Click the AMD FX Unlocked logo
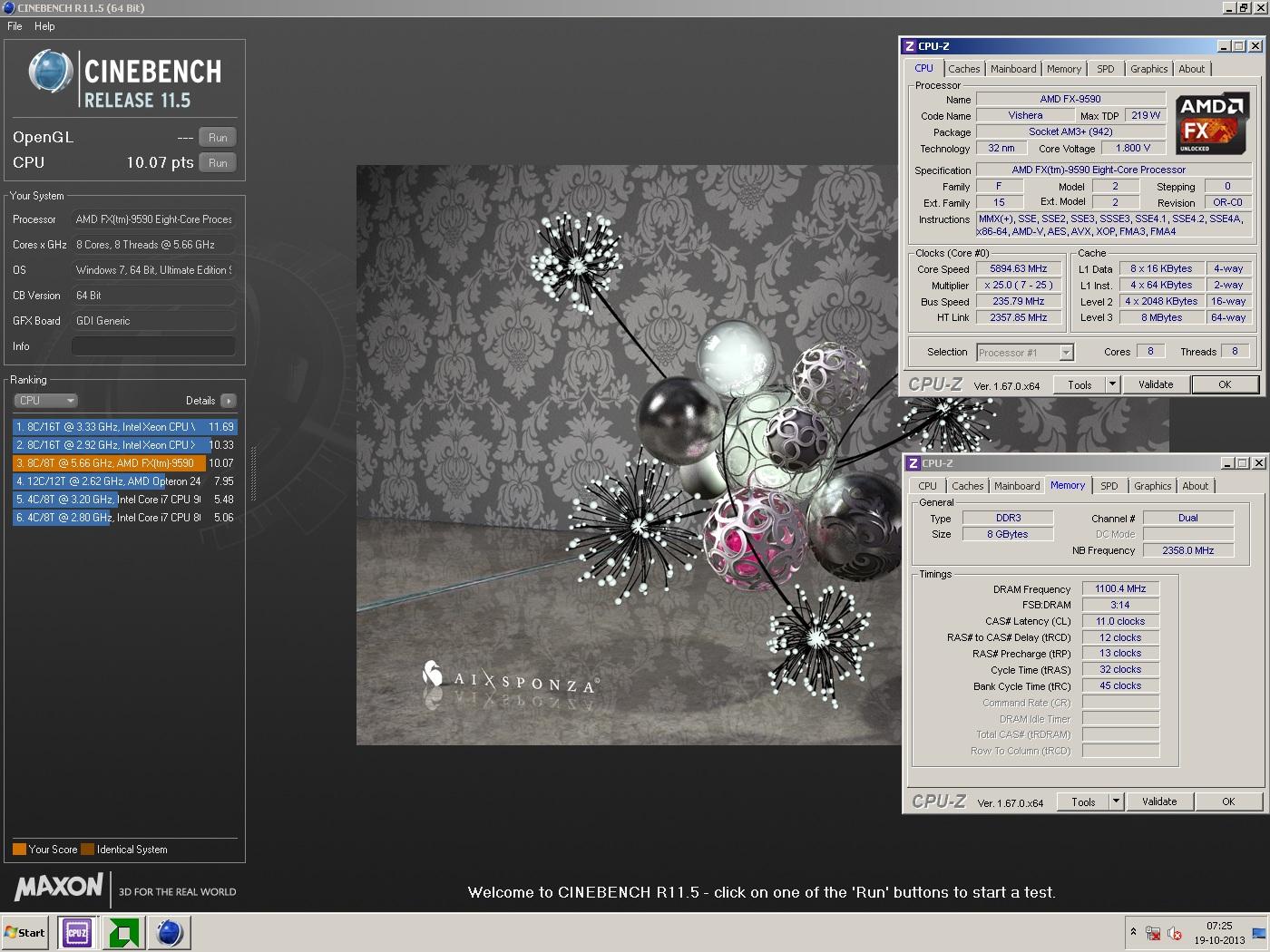The width and height of the screenshot is (1270, 952). coord(1212,123)
